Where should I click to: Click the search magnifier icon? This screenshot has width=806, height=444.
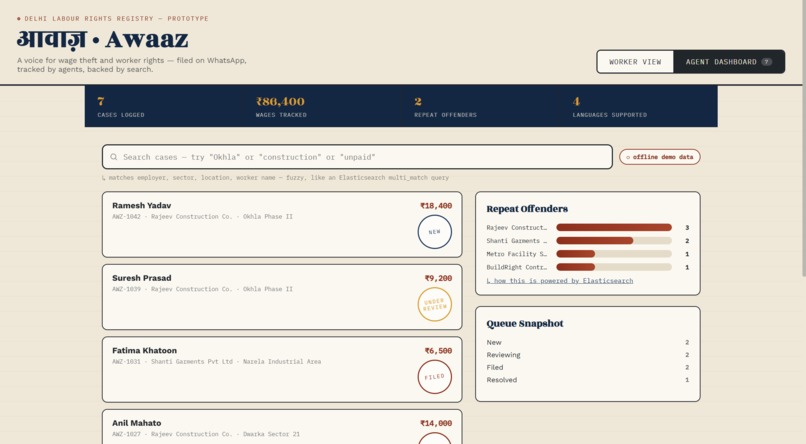click(114, 157)
